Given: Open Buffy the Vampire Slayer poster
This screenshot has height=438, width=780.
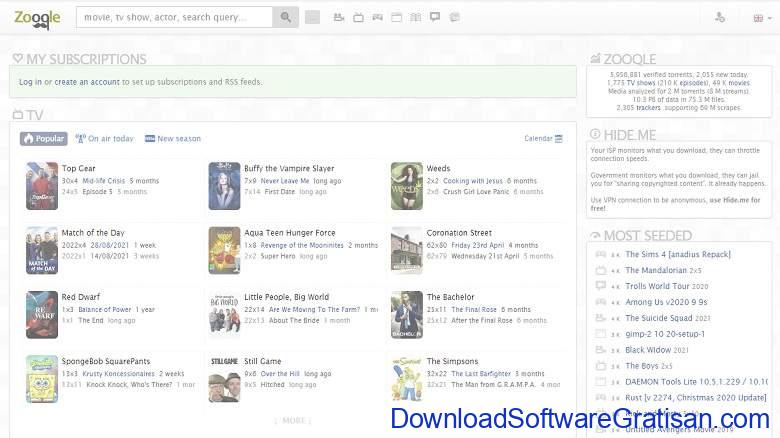Looking at the screenshot, I should [224, 186].
